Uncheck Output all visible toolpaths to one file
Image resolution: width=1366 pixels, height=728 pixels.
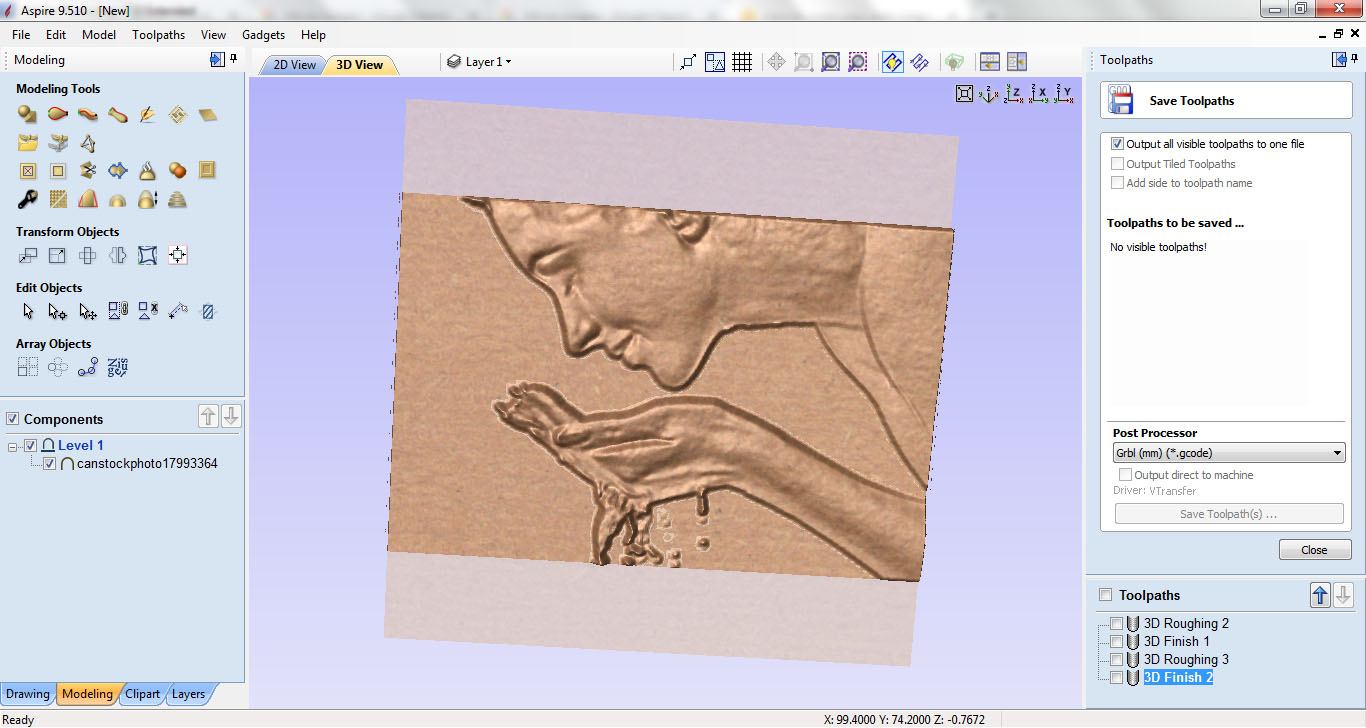coord(1118,144)
